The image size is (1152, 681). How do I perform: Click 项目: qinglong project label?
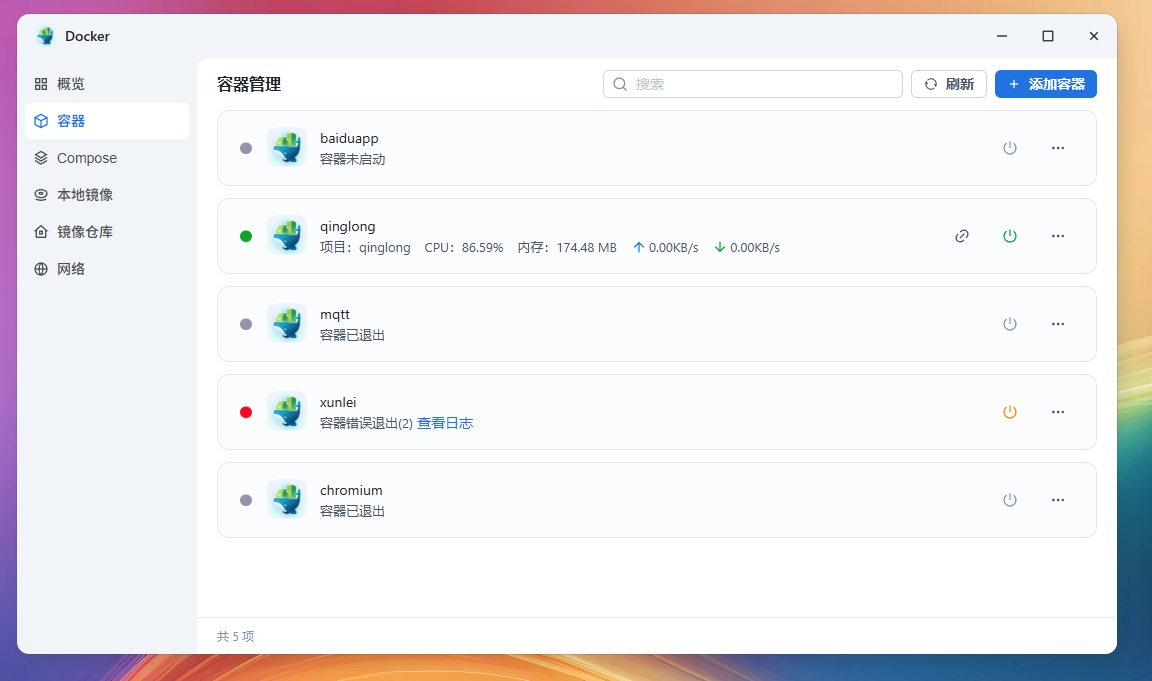click(x=365, y=248)
